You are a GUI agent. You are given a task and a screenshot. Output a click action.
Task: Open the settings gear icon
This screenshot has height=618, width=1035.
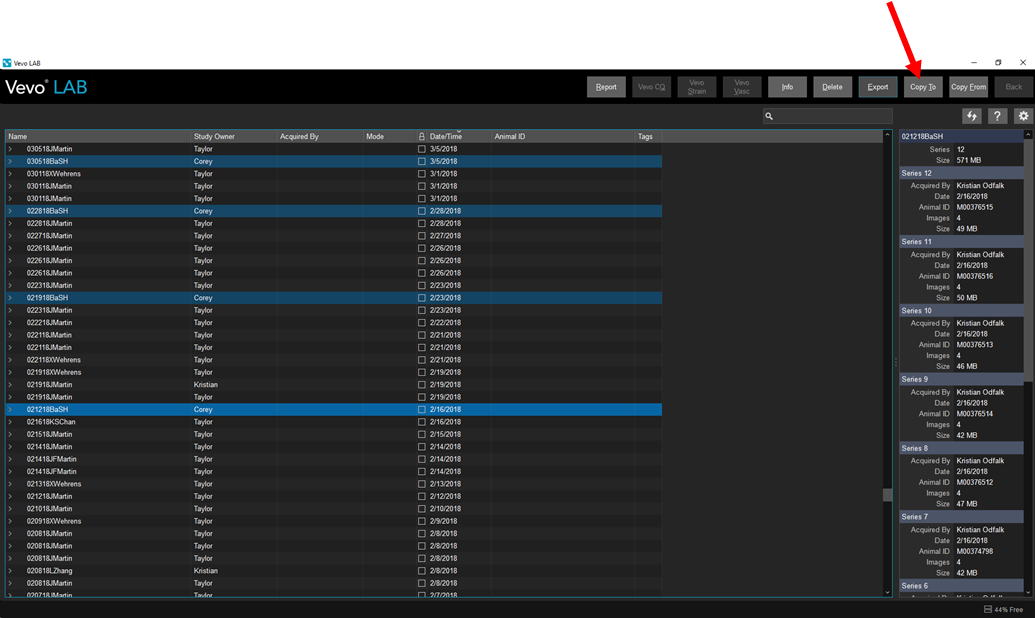coord(1023,116)
